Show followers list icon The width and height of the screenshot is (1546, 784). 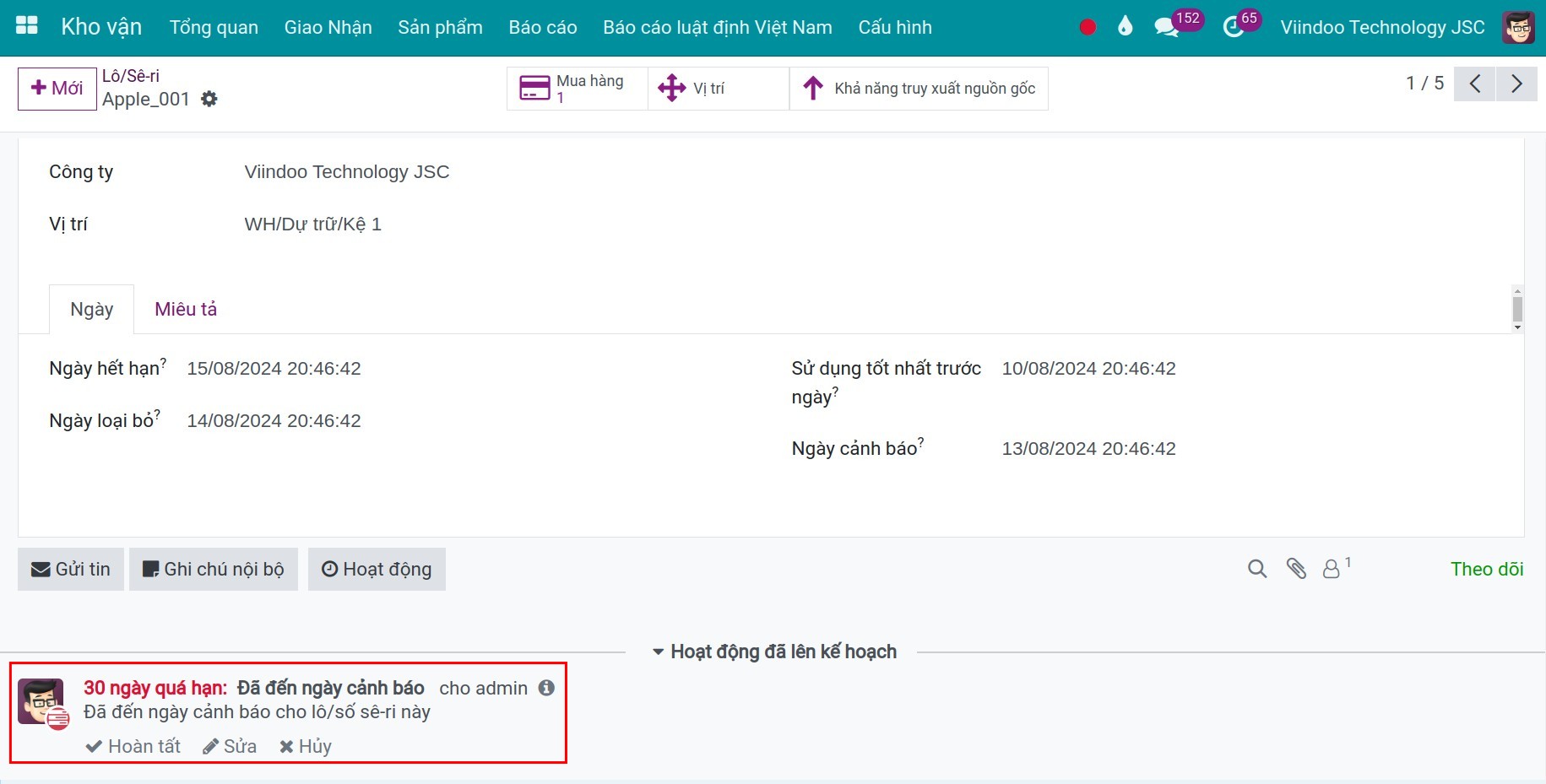pyautogui.click(x=1335, y=568)
